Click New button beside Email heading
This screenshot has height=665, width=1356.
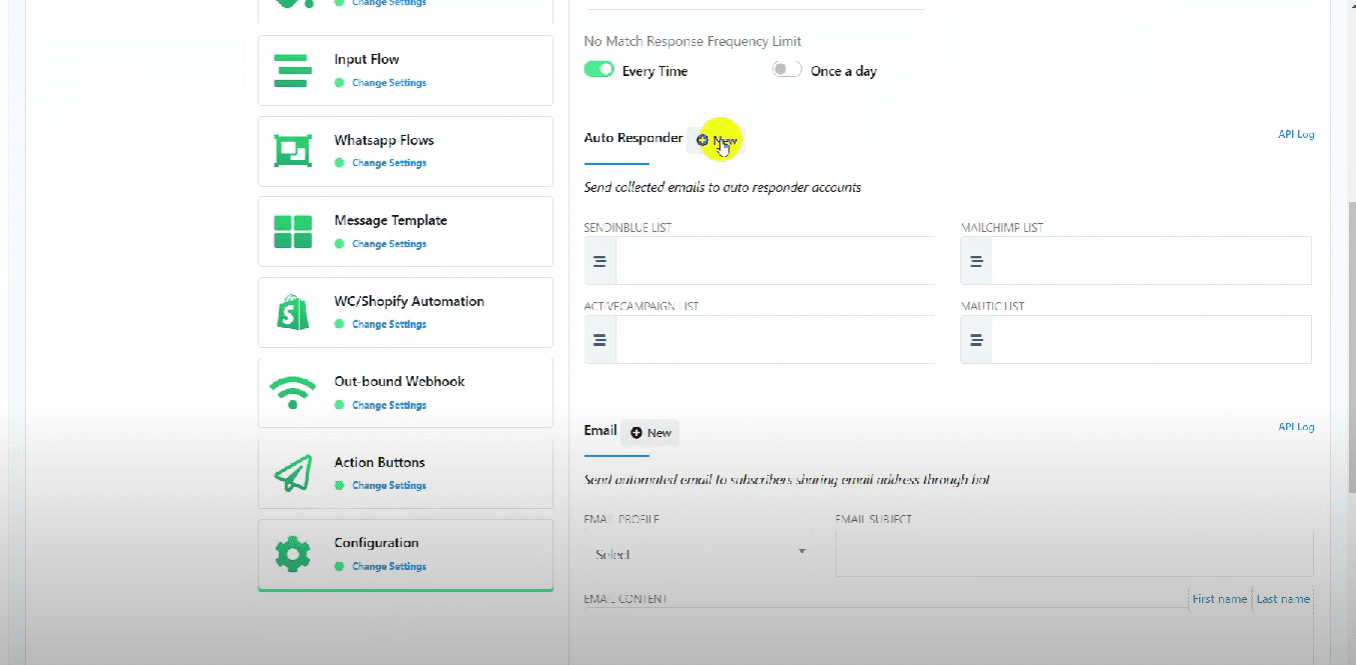[x=650, y=432]
